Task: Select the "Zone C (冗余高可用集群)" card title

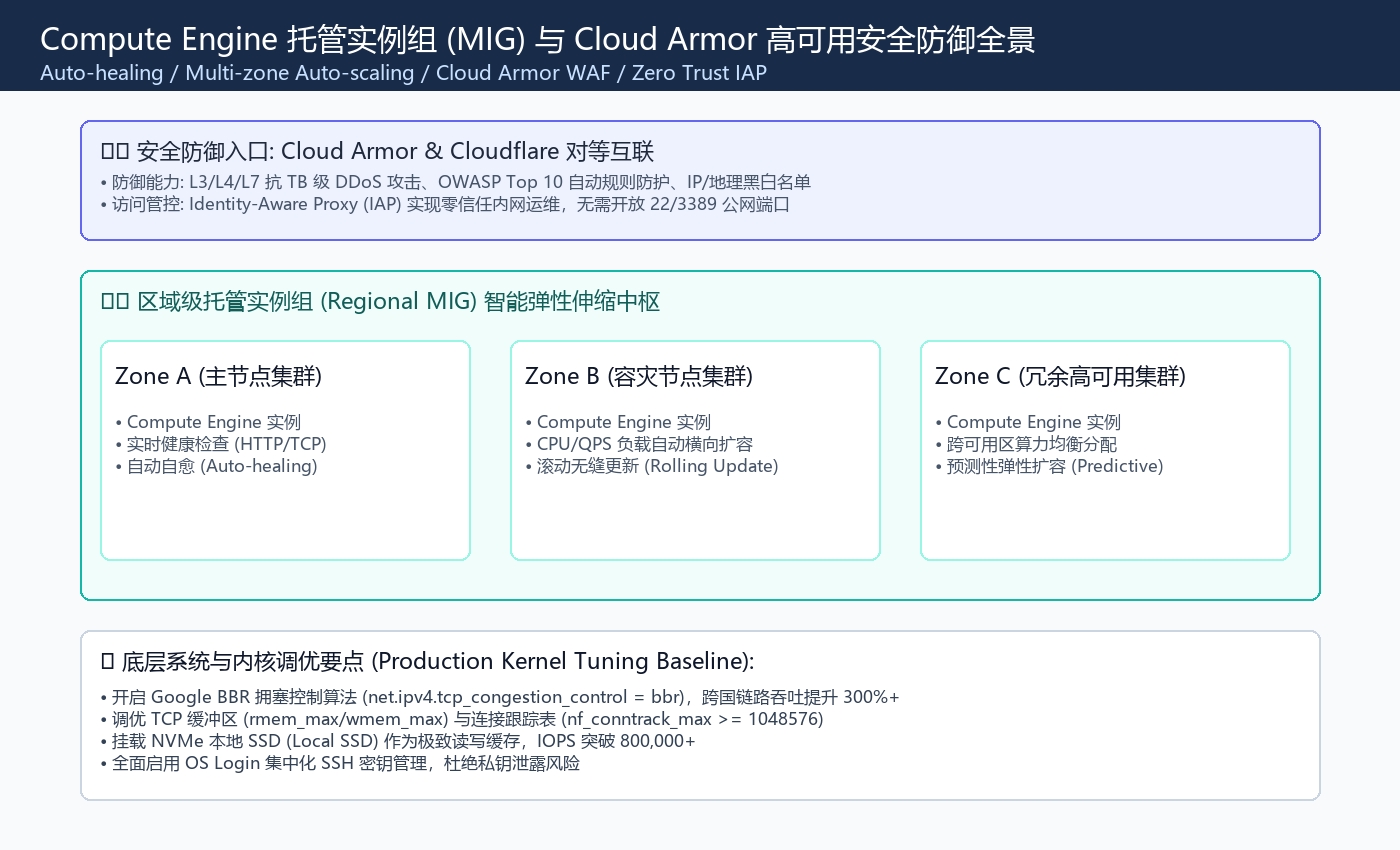Action: click(x=1060, y=376)
